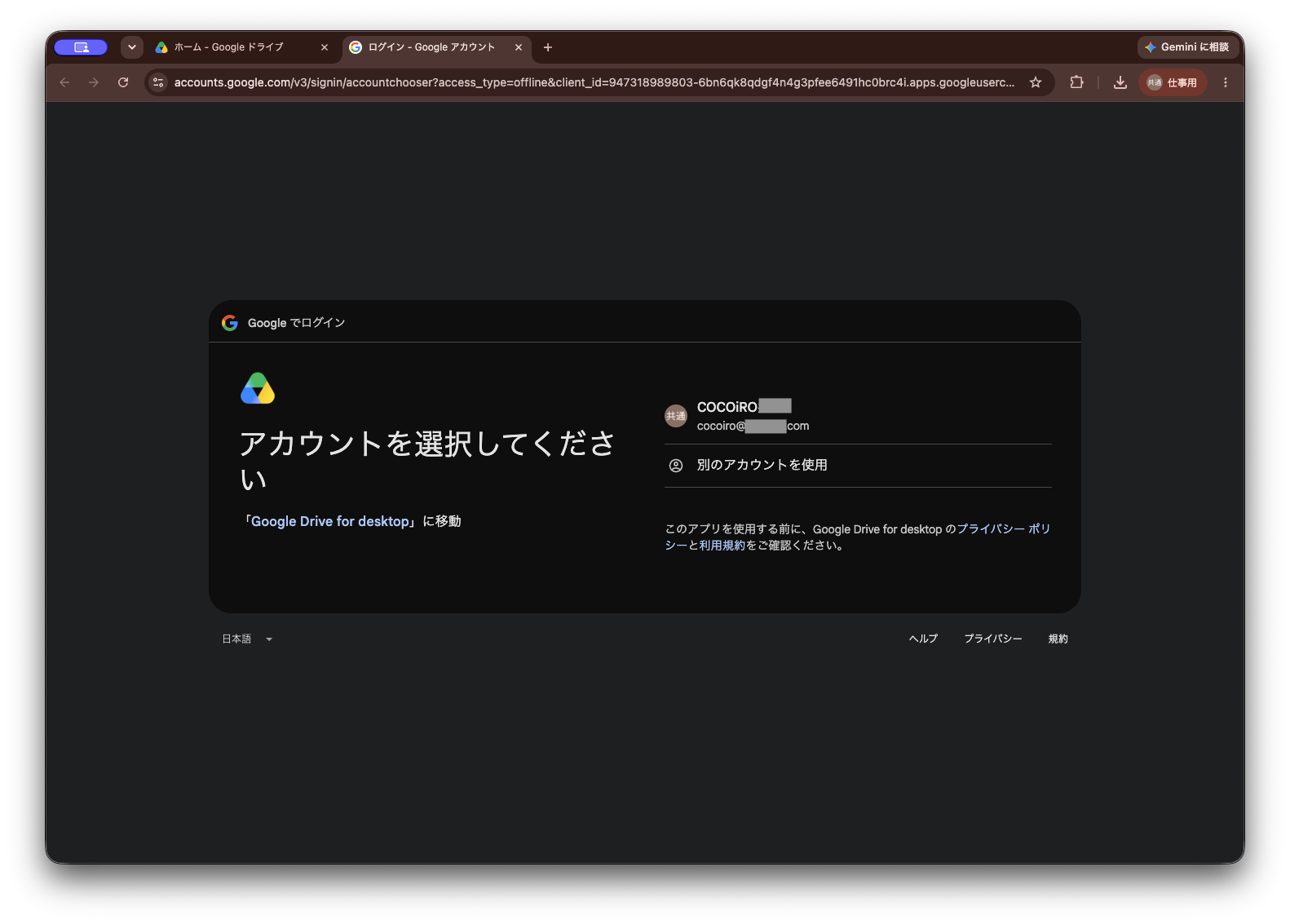
Task: Choose the COCOiRO account
Action: pos(858,416)
